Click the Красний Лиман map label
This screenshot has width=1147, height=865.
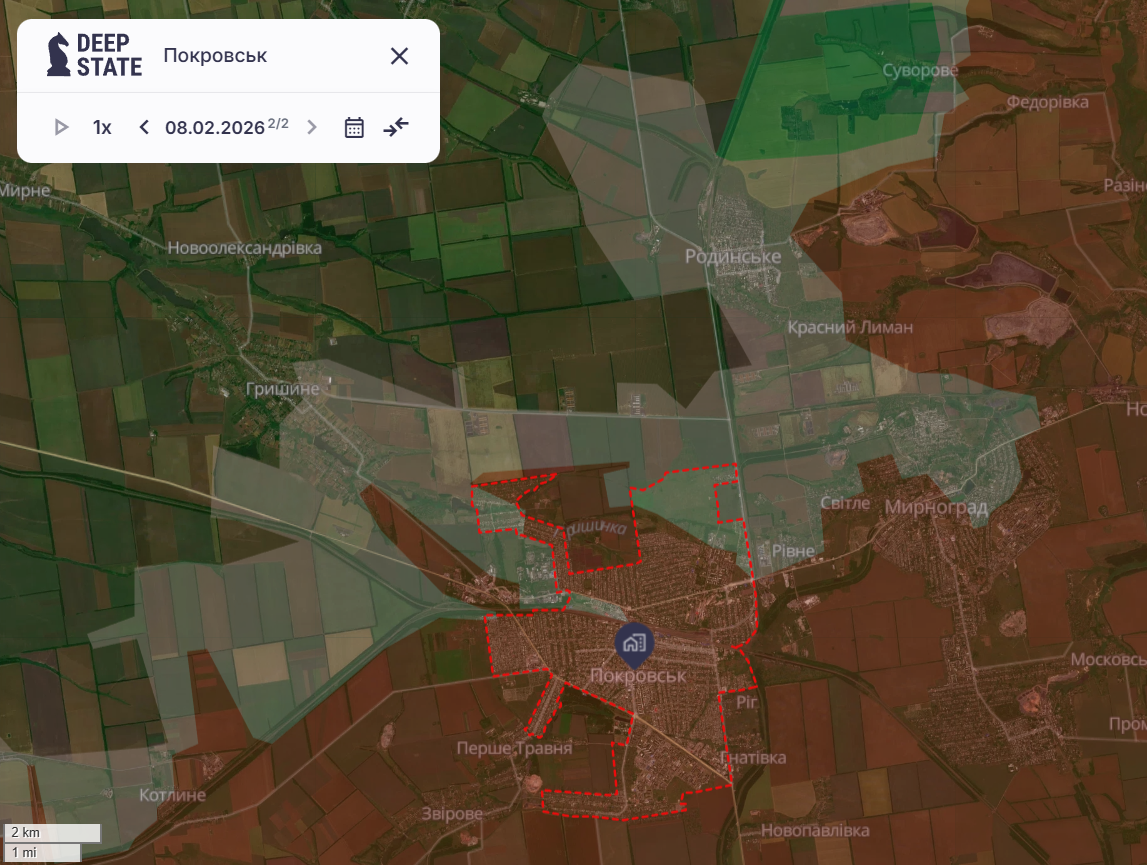(850, 327)
